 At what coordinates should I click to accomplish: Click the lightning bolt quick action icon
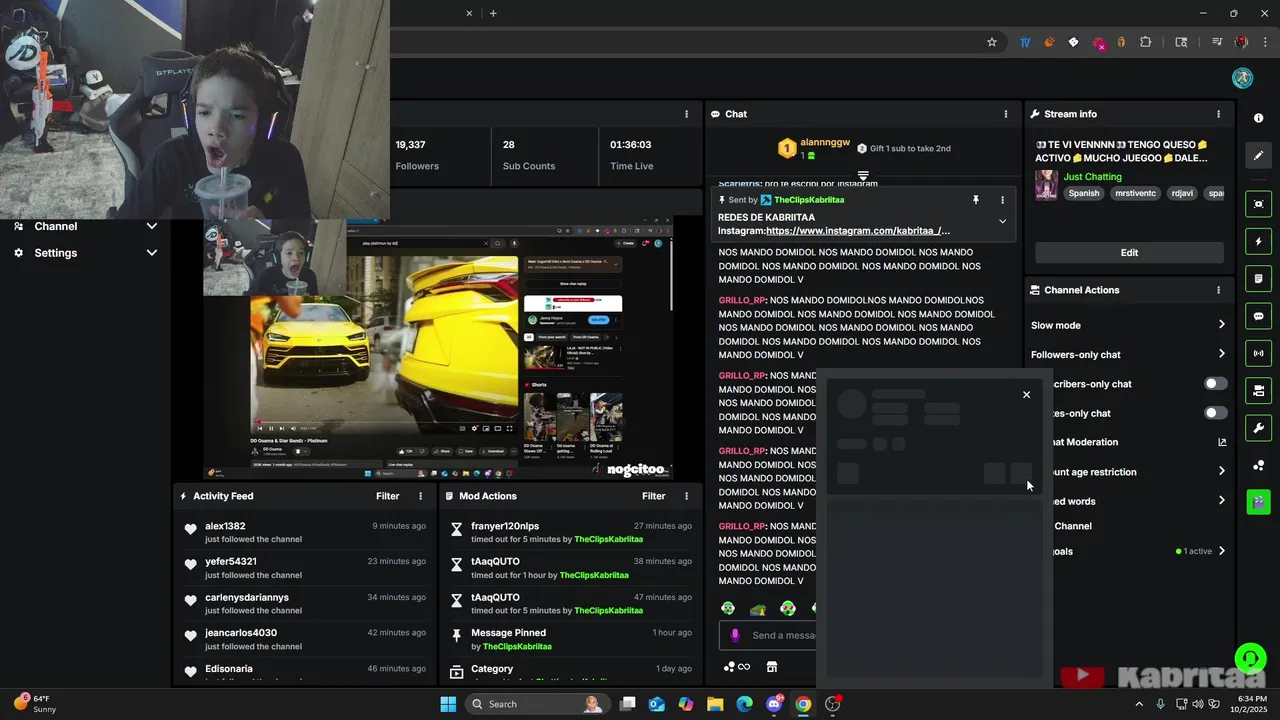1258,241
